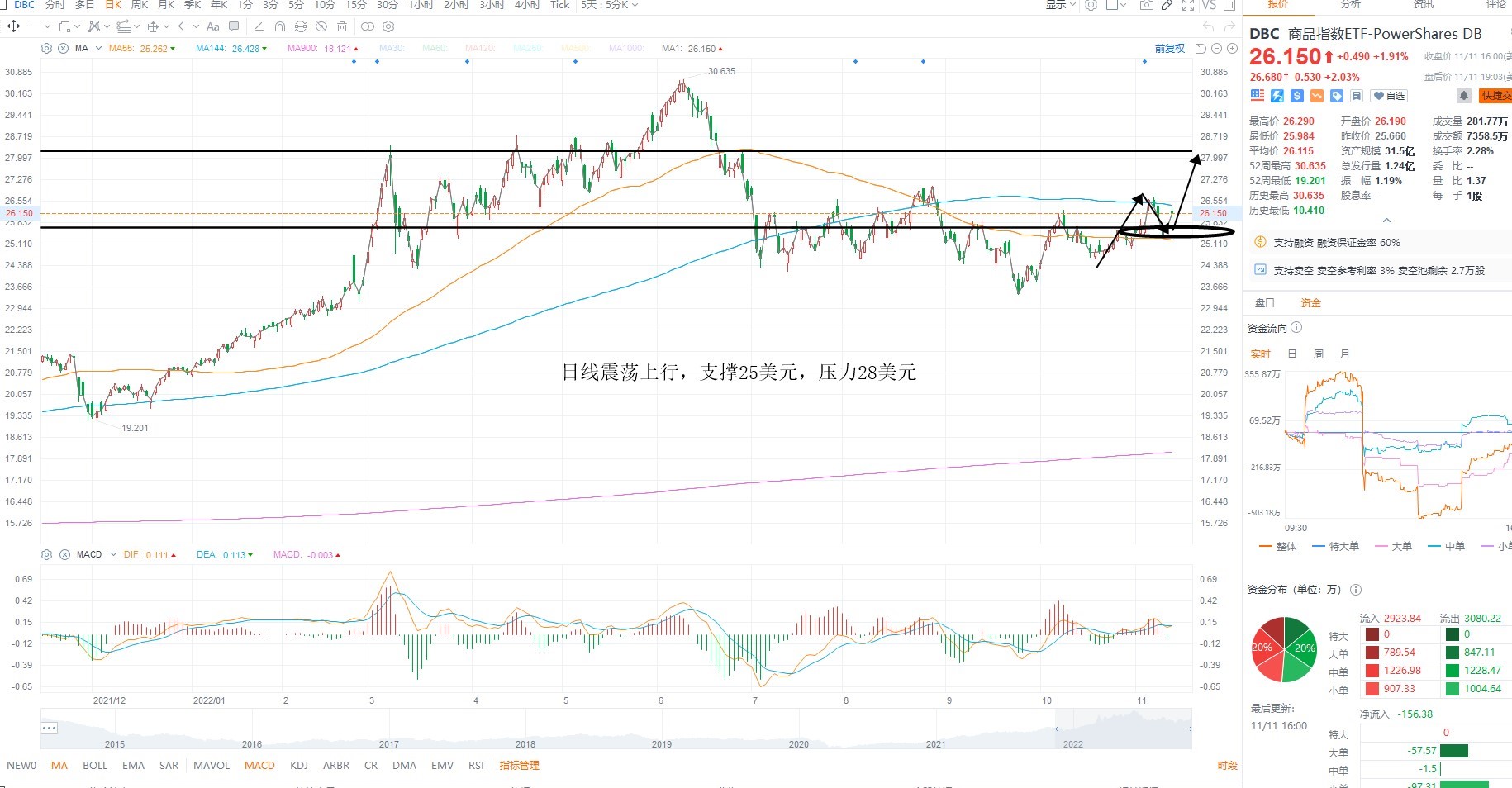Viewport: 1512px width, 788px height.
Task: Undo the last drawing action
Action: [x=1210, y=27]
